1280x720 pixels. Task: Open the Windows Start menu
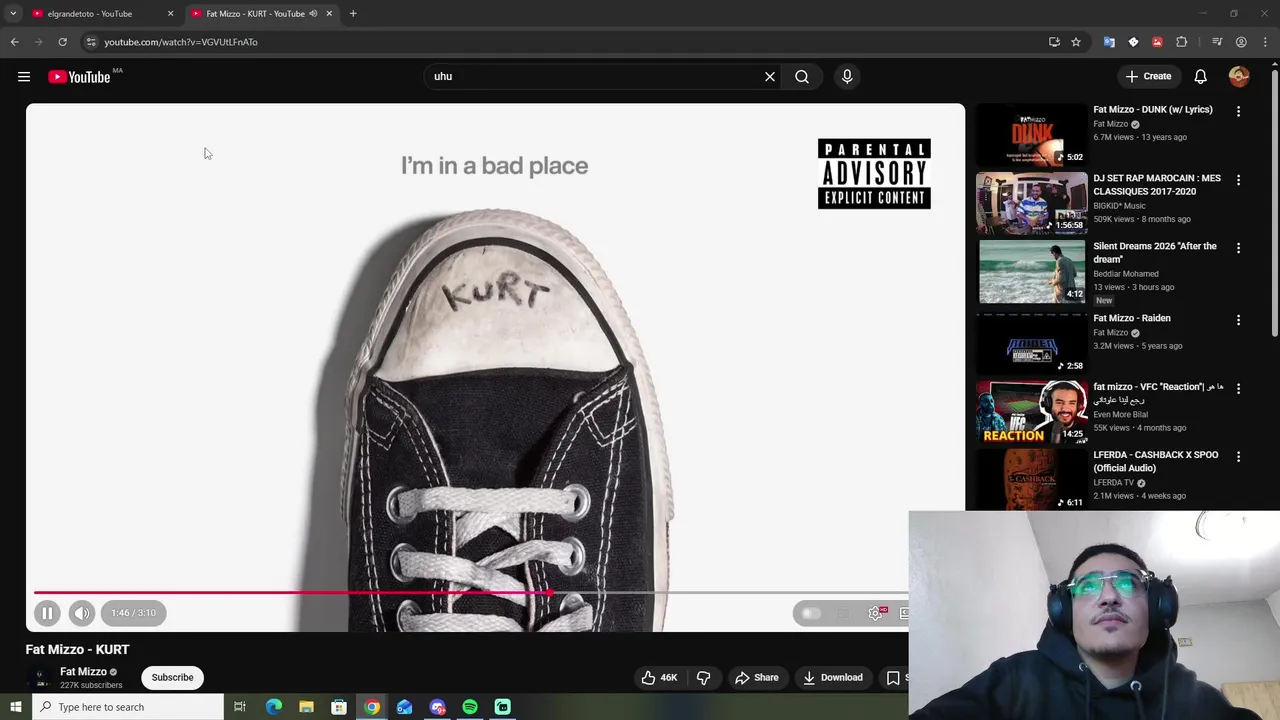pos(15,707)
